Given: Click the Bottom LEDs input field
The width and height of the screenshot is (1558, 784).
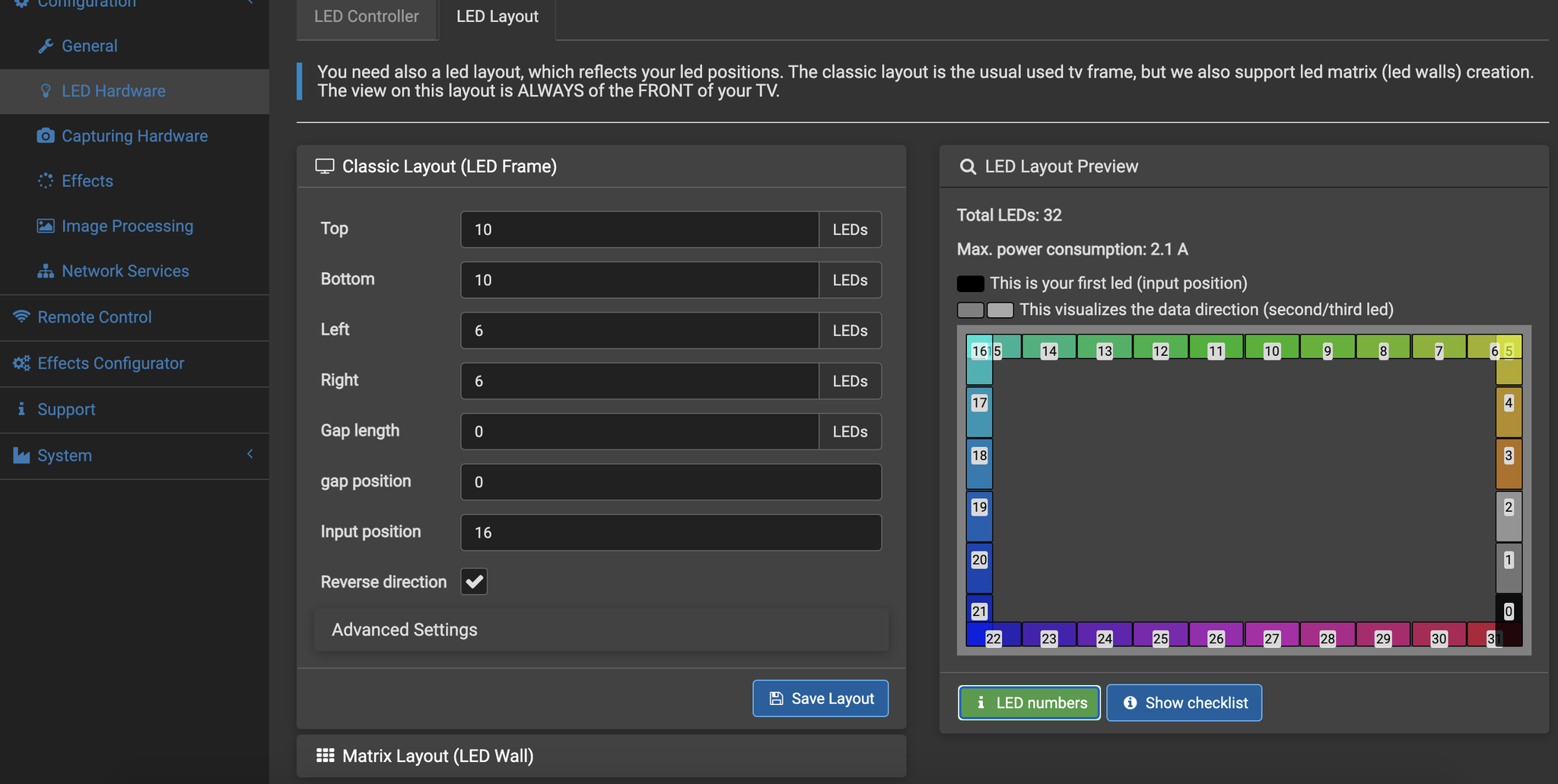Looking at the screenshot, I should coord(640,280).
